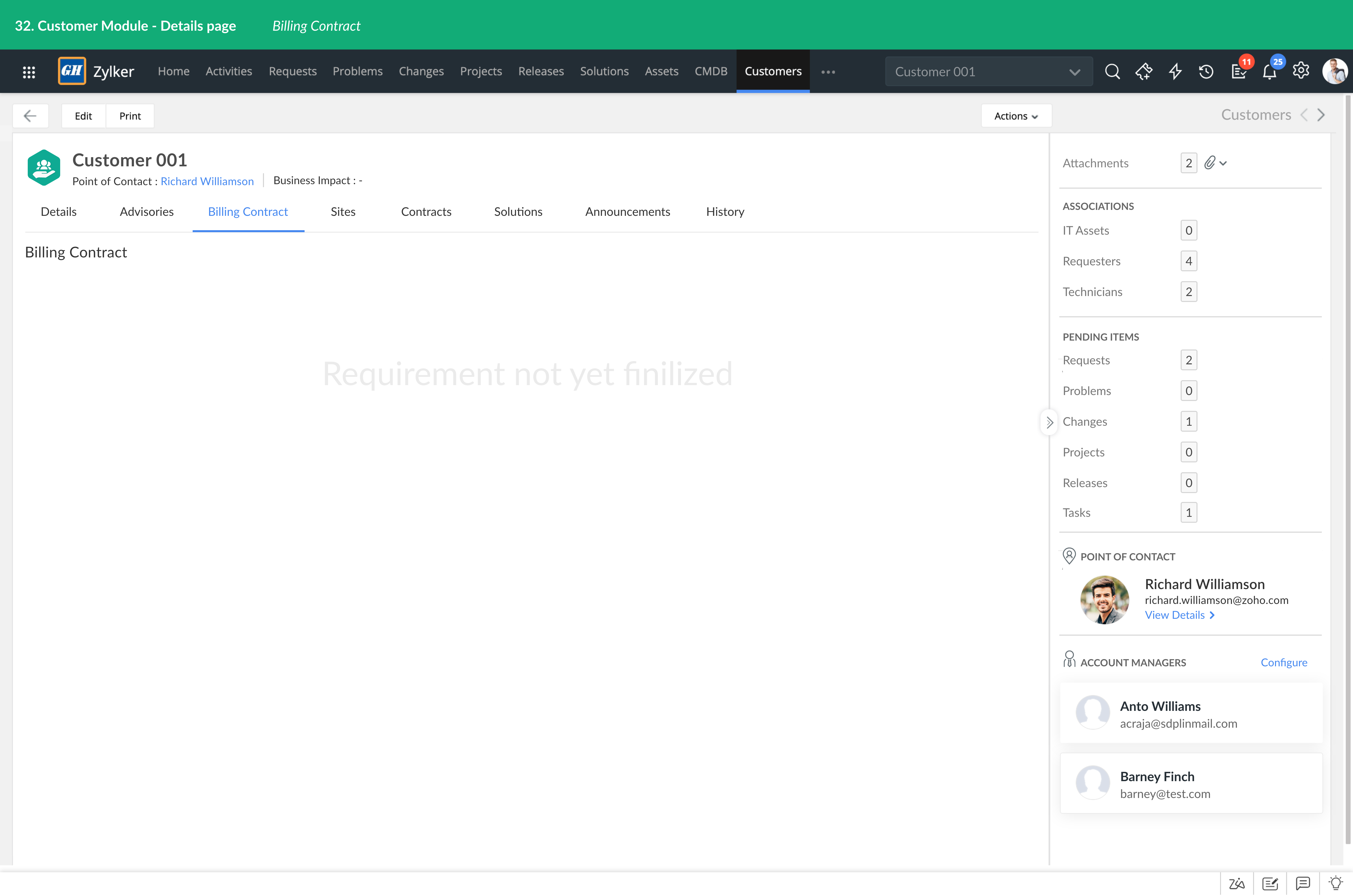
Task: Open the chat bubble icon in footer
Action: [1303, 883]
